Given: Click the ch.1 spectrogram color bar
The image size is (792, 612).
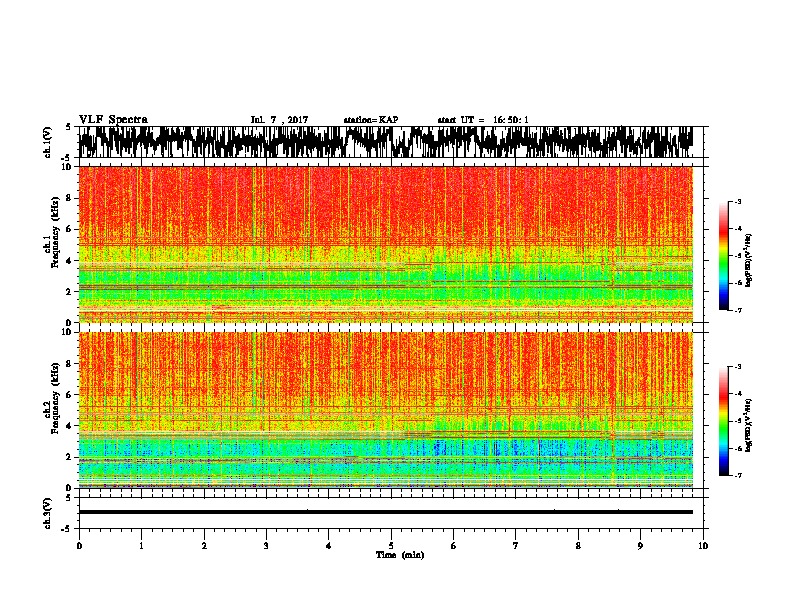Looking at the screenshot, I should click(x=724, y=256).
